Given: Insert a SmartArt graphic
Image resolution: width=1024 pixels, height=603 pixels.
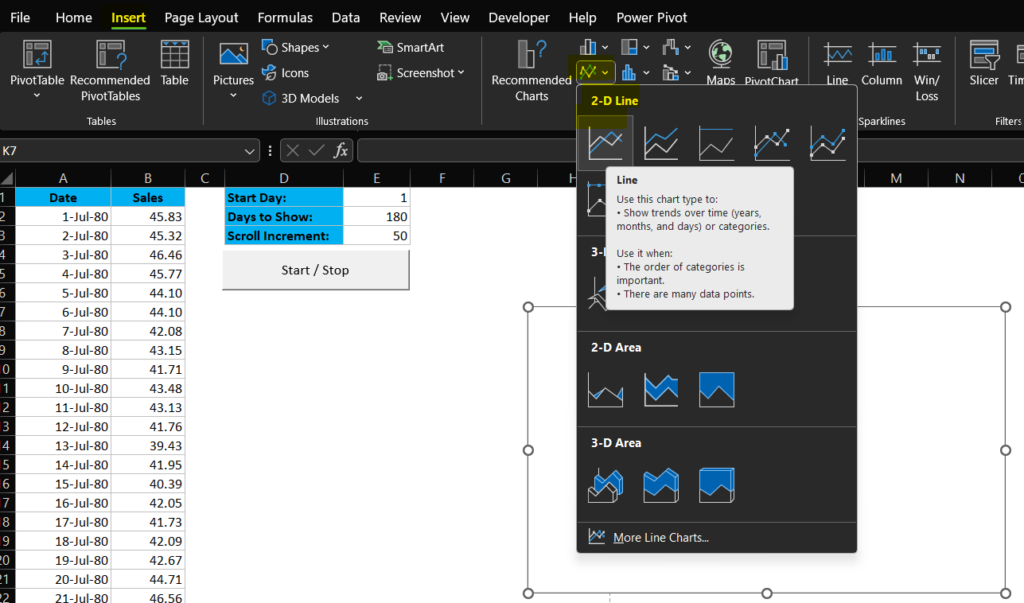Looking at the screenshot, I should click(411, 47).
